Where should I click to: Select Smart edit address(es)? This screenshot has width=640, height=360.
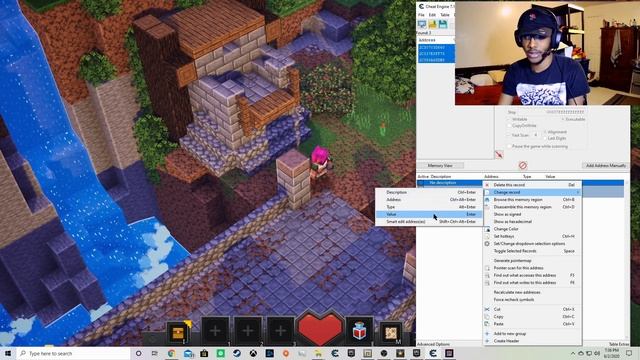[429, 222]
